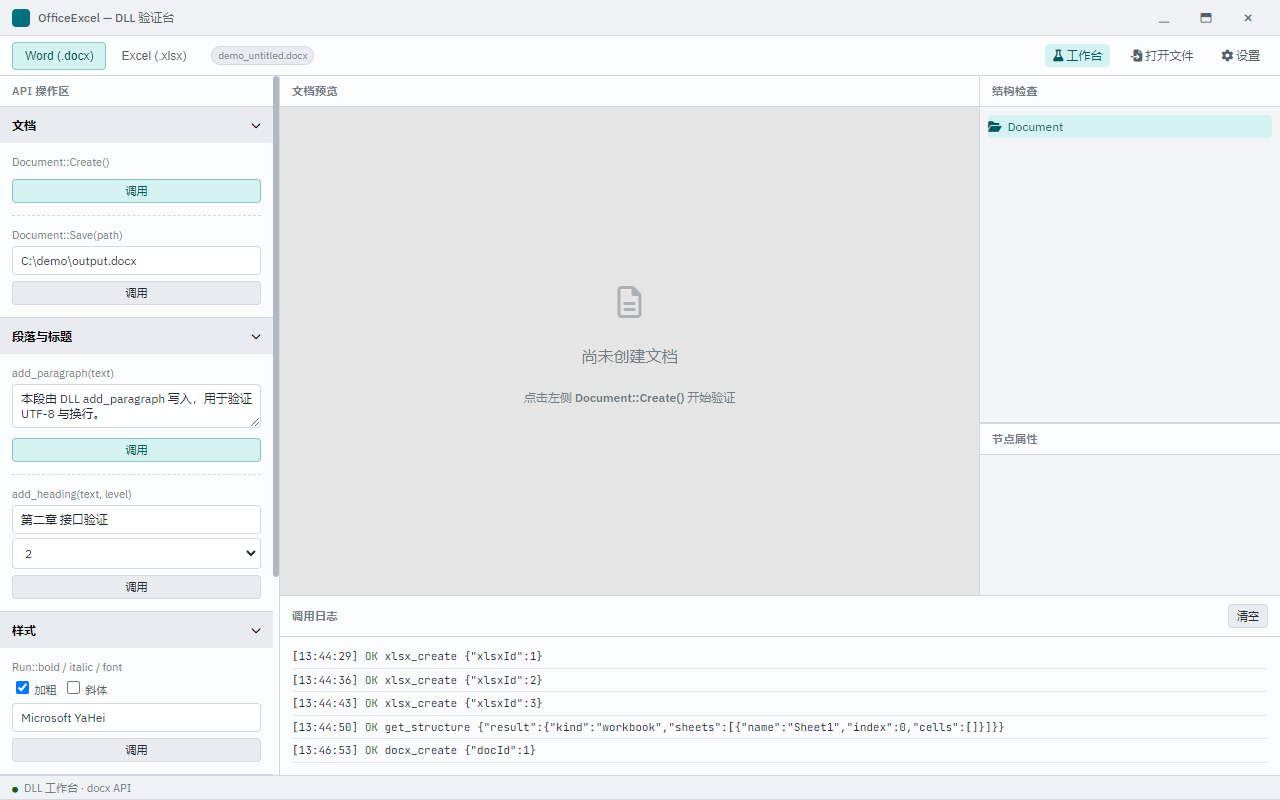Click the 结构检查 panel header
The width and height of the screenshot is (1280, 800).
pos(1130,91)
